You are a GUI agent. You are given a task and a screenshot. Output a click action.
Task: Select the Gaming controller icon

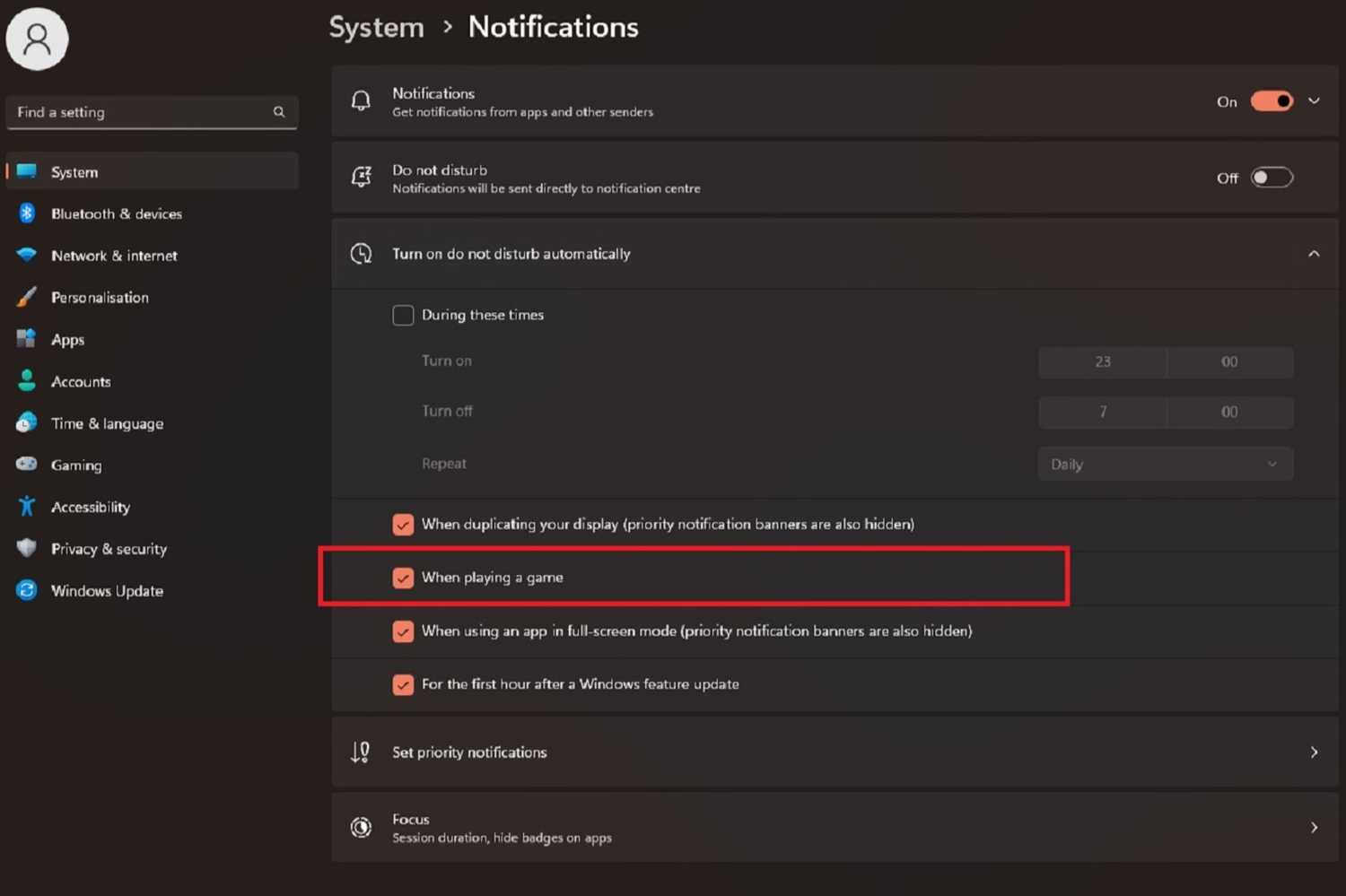point(26,465)
